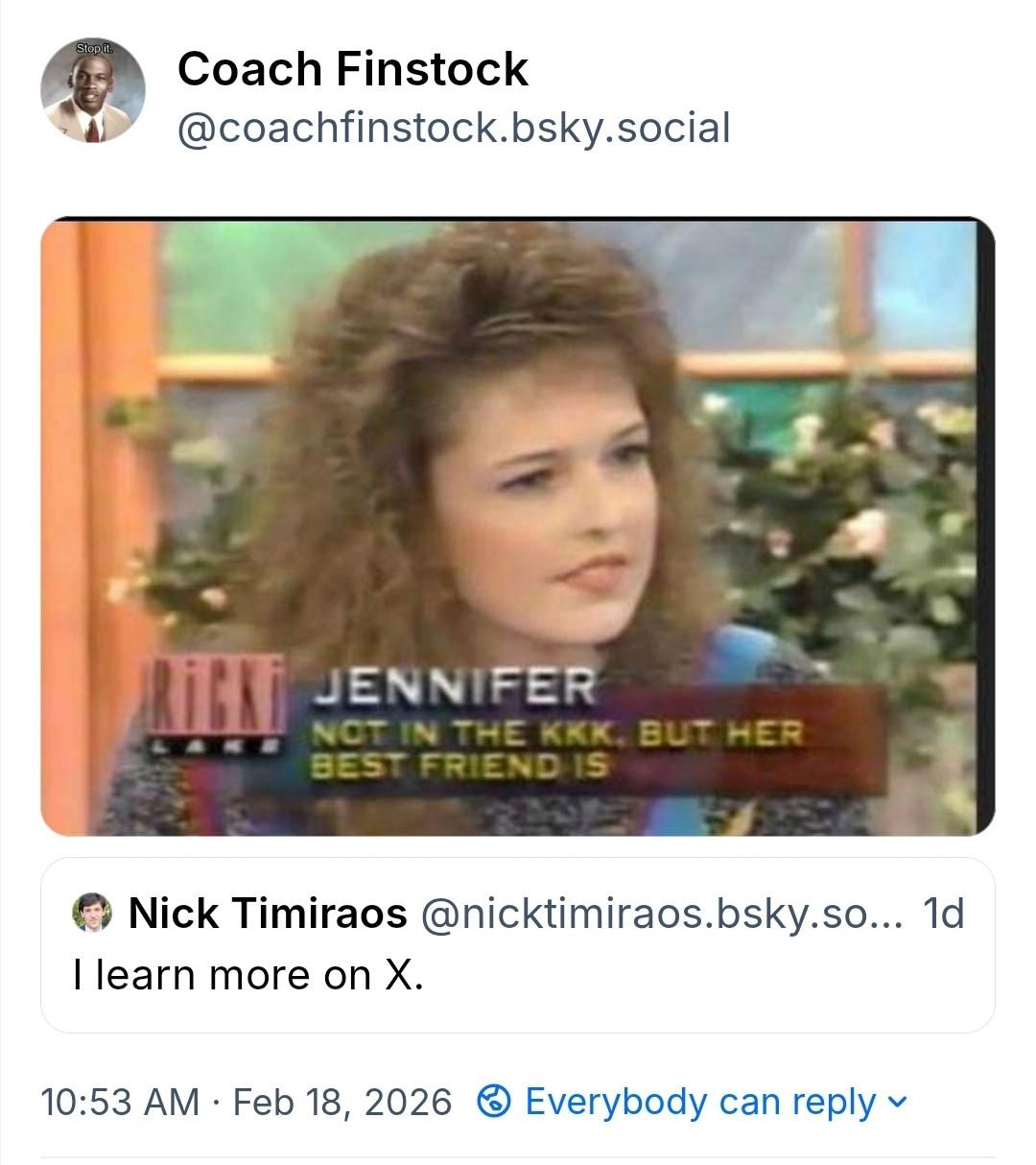The image size is (1036, 1165).
Task: Click the "Stop it." label on avatar
Action: [x=94, y=48]
